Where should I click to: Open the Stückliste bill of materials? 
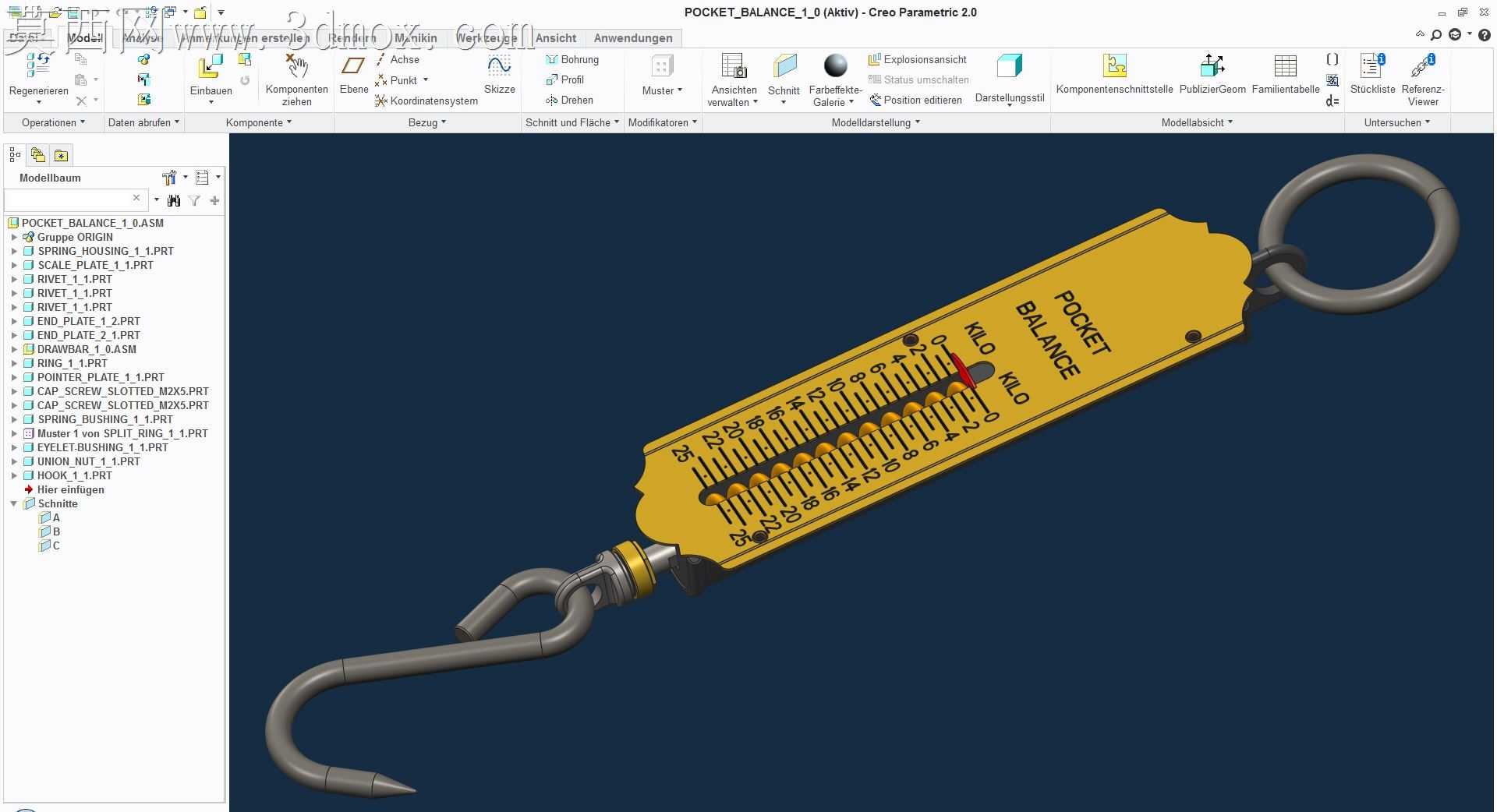1372,65
